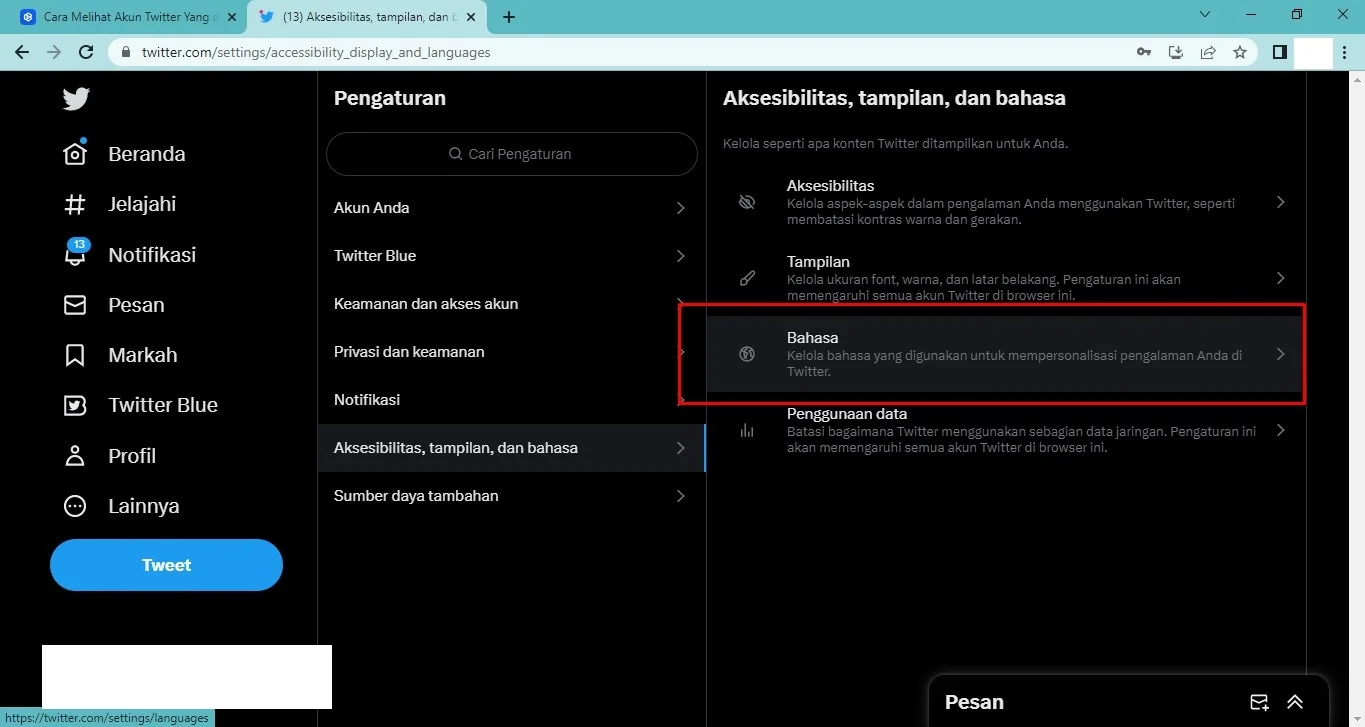Open Bahasa option title
Viewport: 1365px width, 727px height.
coord(812,338)
